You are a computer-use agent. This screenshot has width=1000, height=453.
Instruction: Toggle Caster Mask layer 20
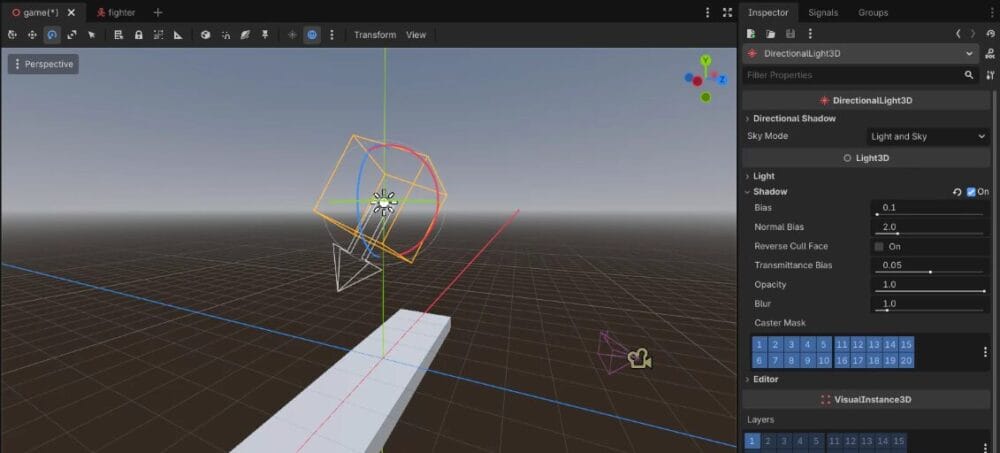(x=906, y=360)
